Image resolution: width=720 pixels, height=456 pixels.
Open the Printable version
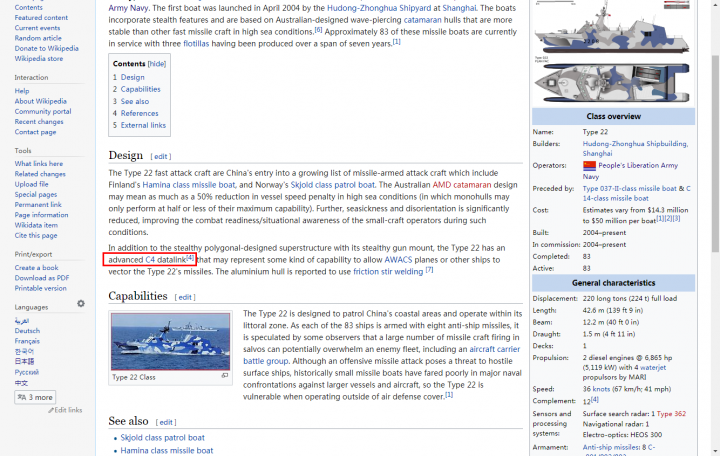pos(40,288)
